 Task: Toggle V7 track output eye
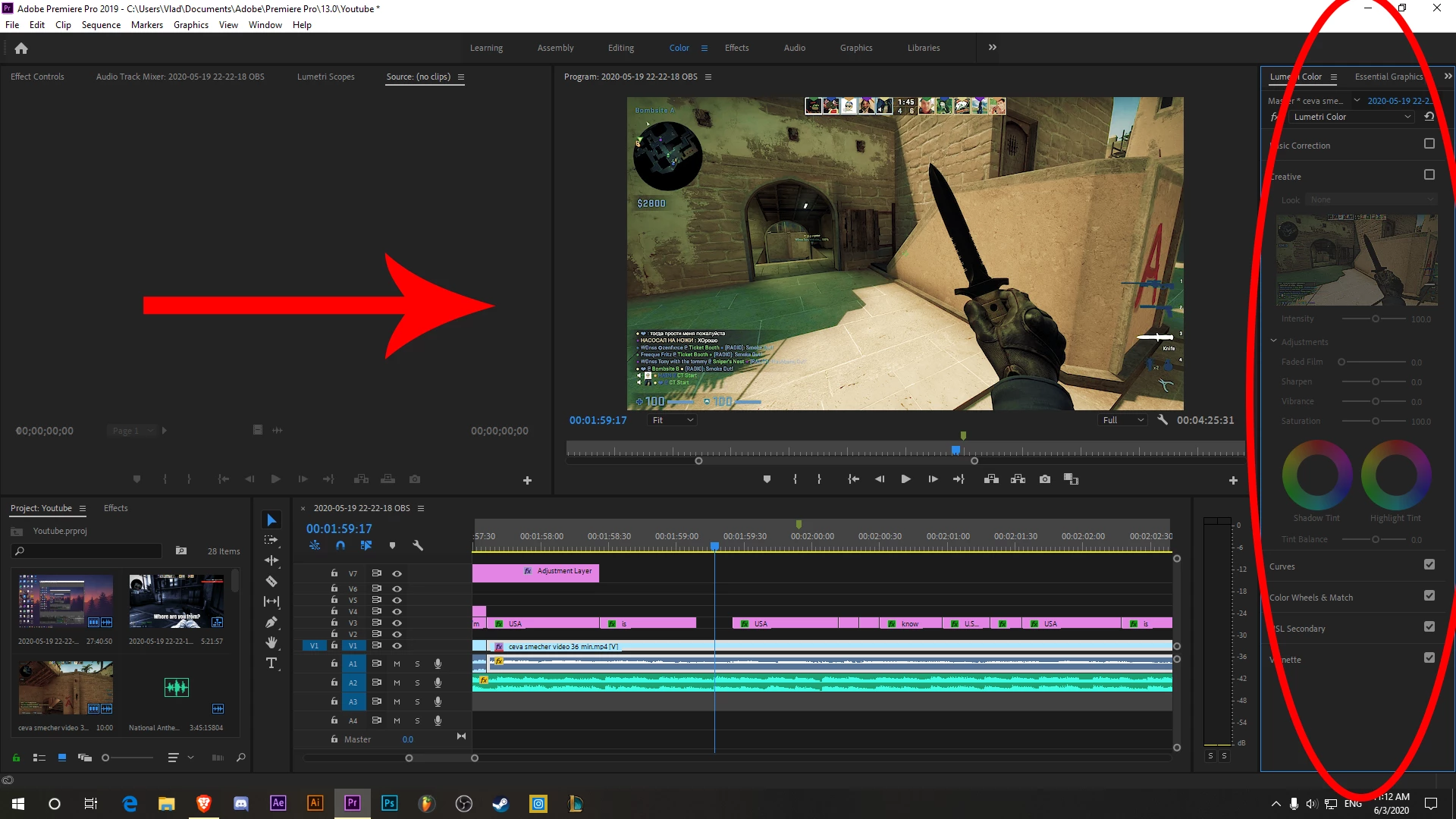397,574
